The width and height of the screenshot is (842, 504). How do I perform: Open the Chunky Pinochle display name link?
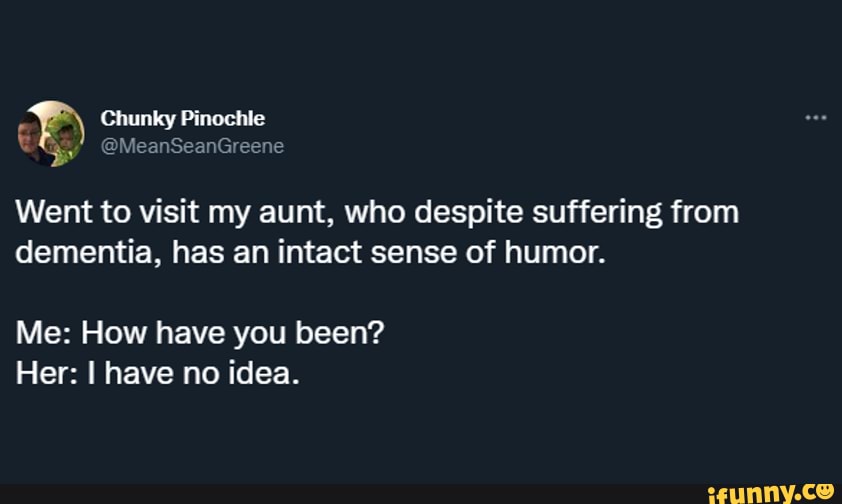(x=182, y=119)
